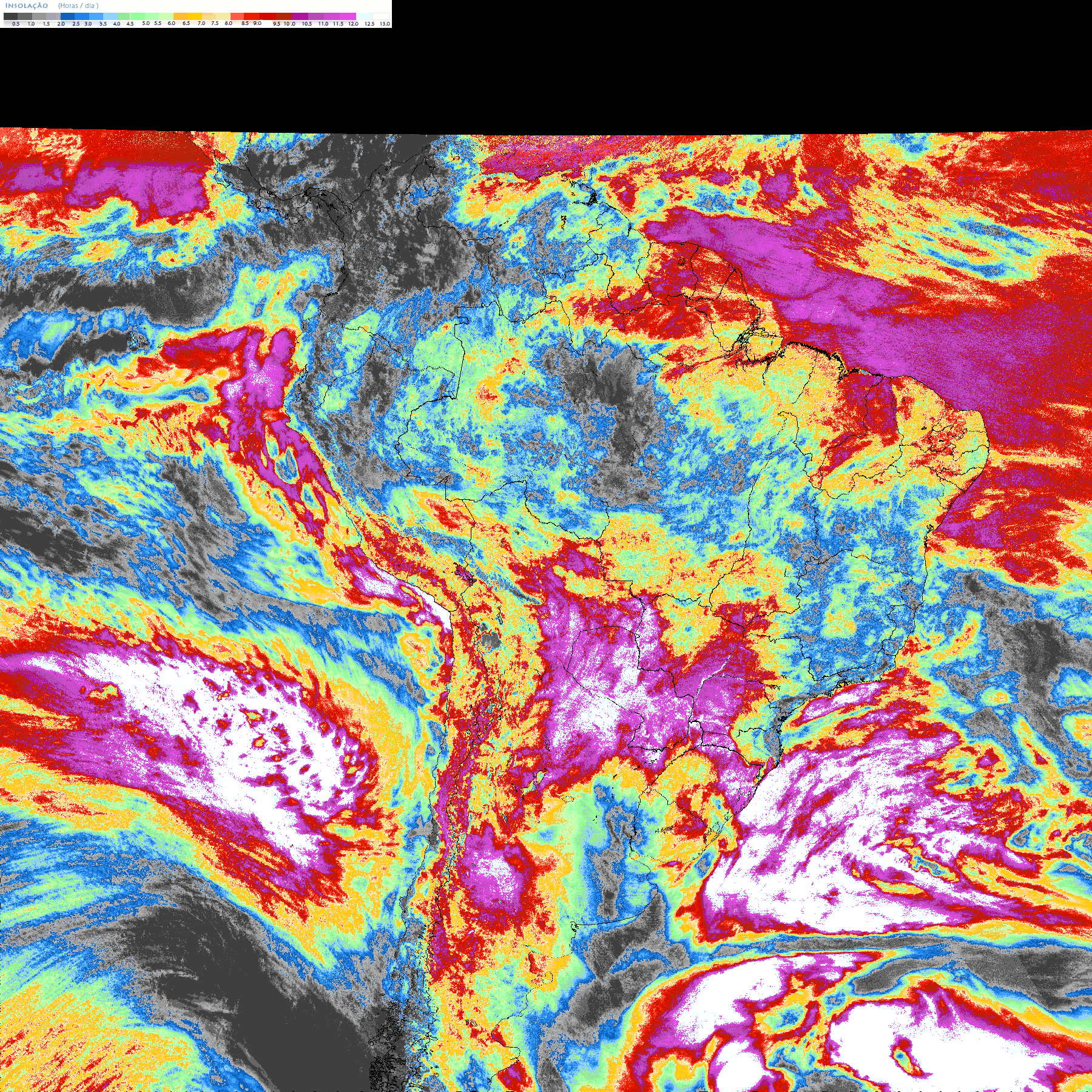Viewport: 1092px width, 1092px height.
Task: Pick the bright yellow legend swatch
Action: [195, 16]
